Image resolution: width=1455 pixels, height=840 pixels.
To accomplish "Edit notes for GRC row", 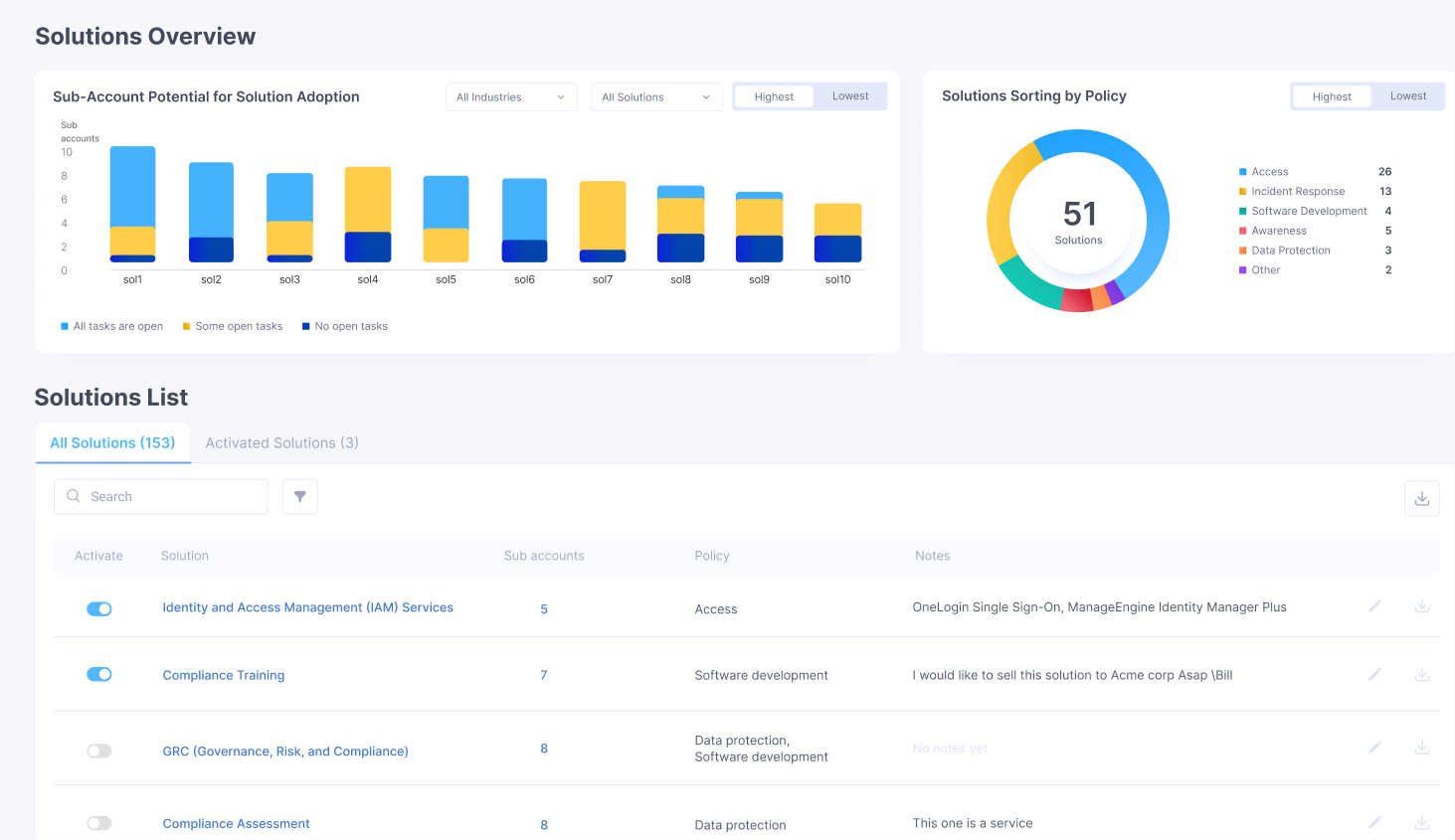I will click(x=1374, y=748).
